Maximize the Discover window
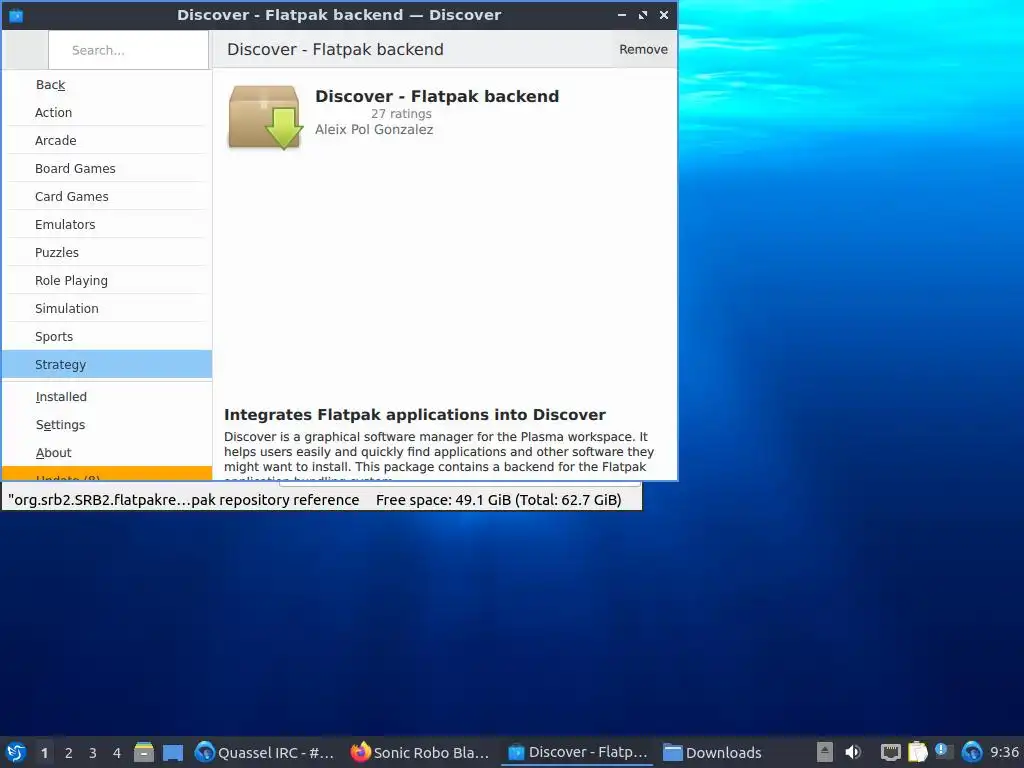Screen dimensions: 1024x768 pos(643,15)
